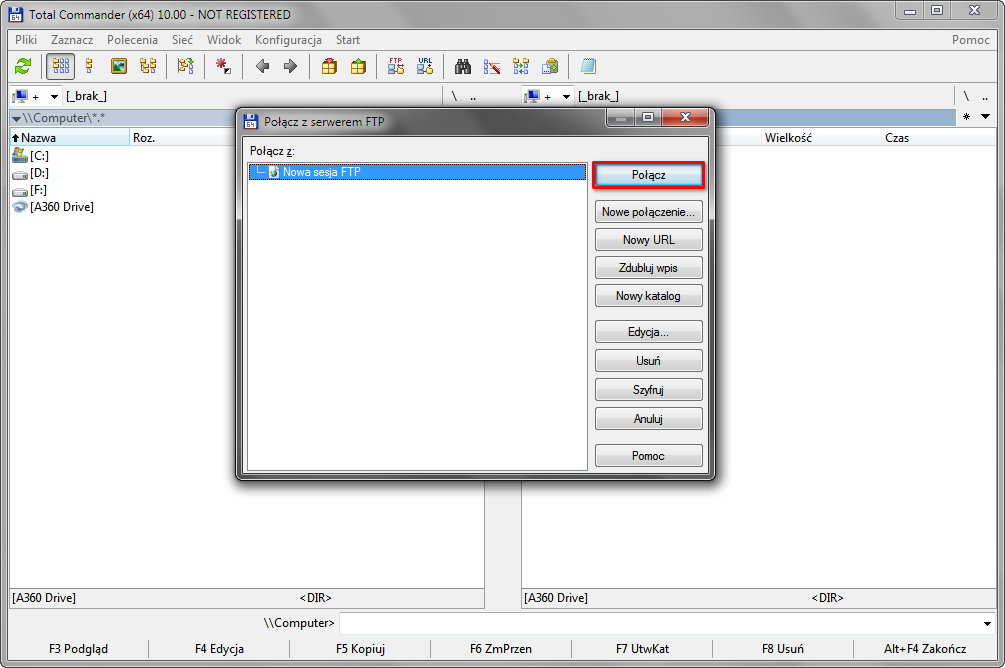Open the Start menu item
The width and height of the screenshot is (1005, 668).
(348, 40)
